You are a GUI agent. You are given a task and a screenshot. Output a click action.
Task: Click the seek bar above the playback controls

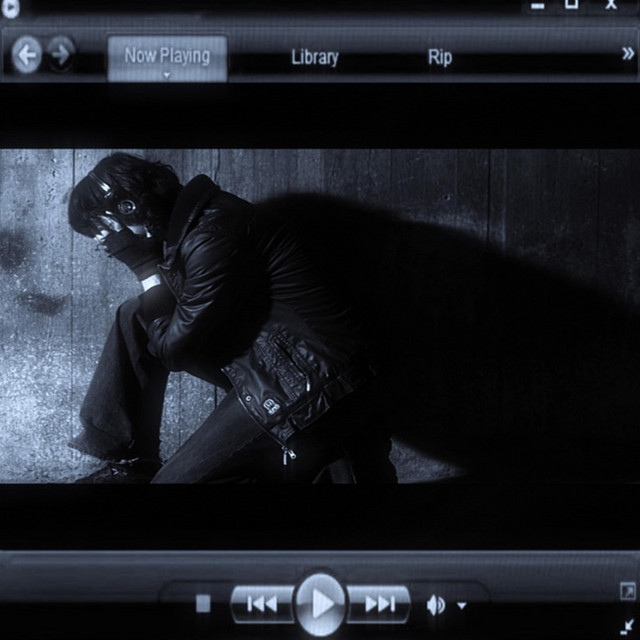point(320,559)
